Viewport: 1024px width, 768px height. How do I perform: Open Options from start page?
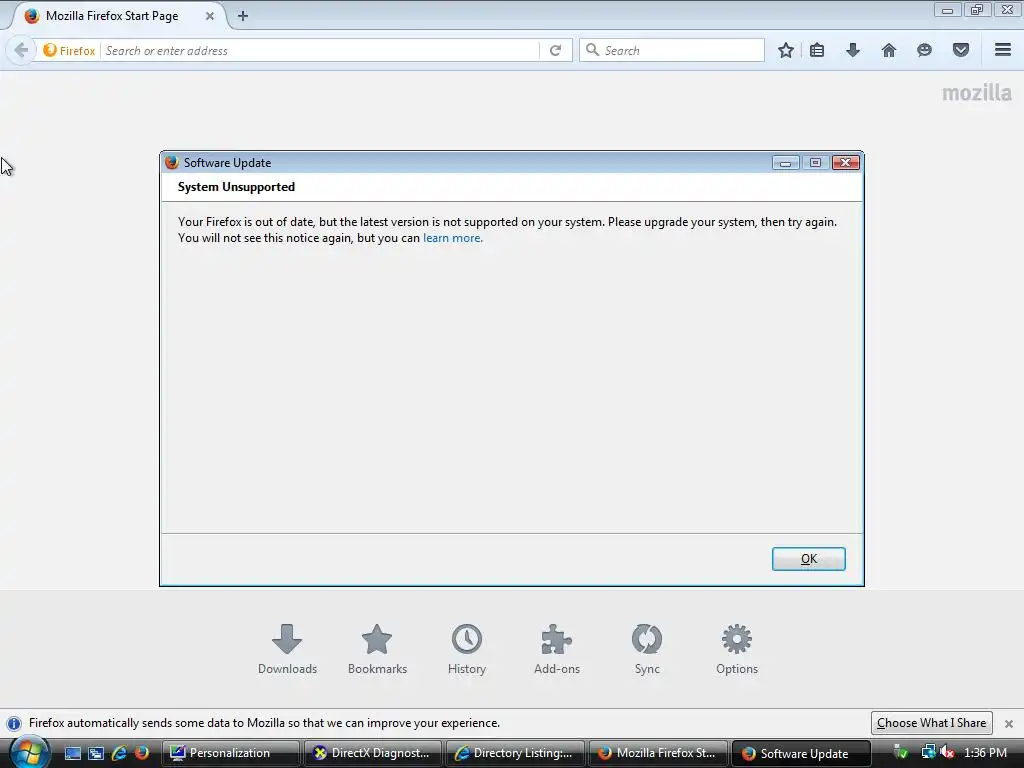737,649
